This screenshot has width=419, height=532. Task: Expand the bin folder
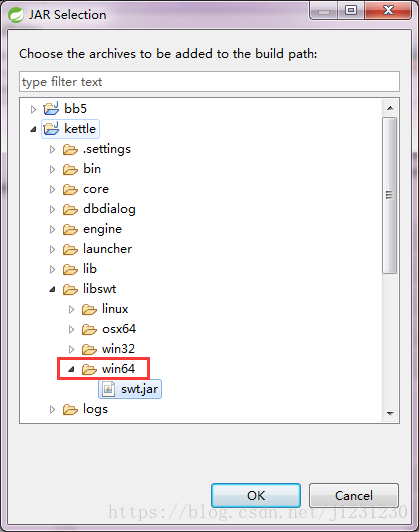pos(52,169)
